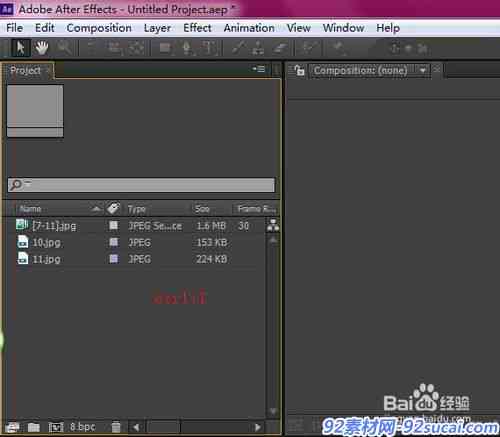Click the 8 bpc color depth button

83,427
